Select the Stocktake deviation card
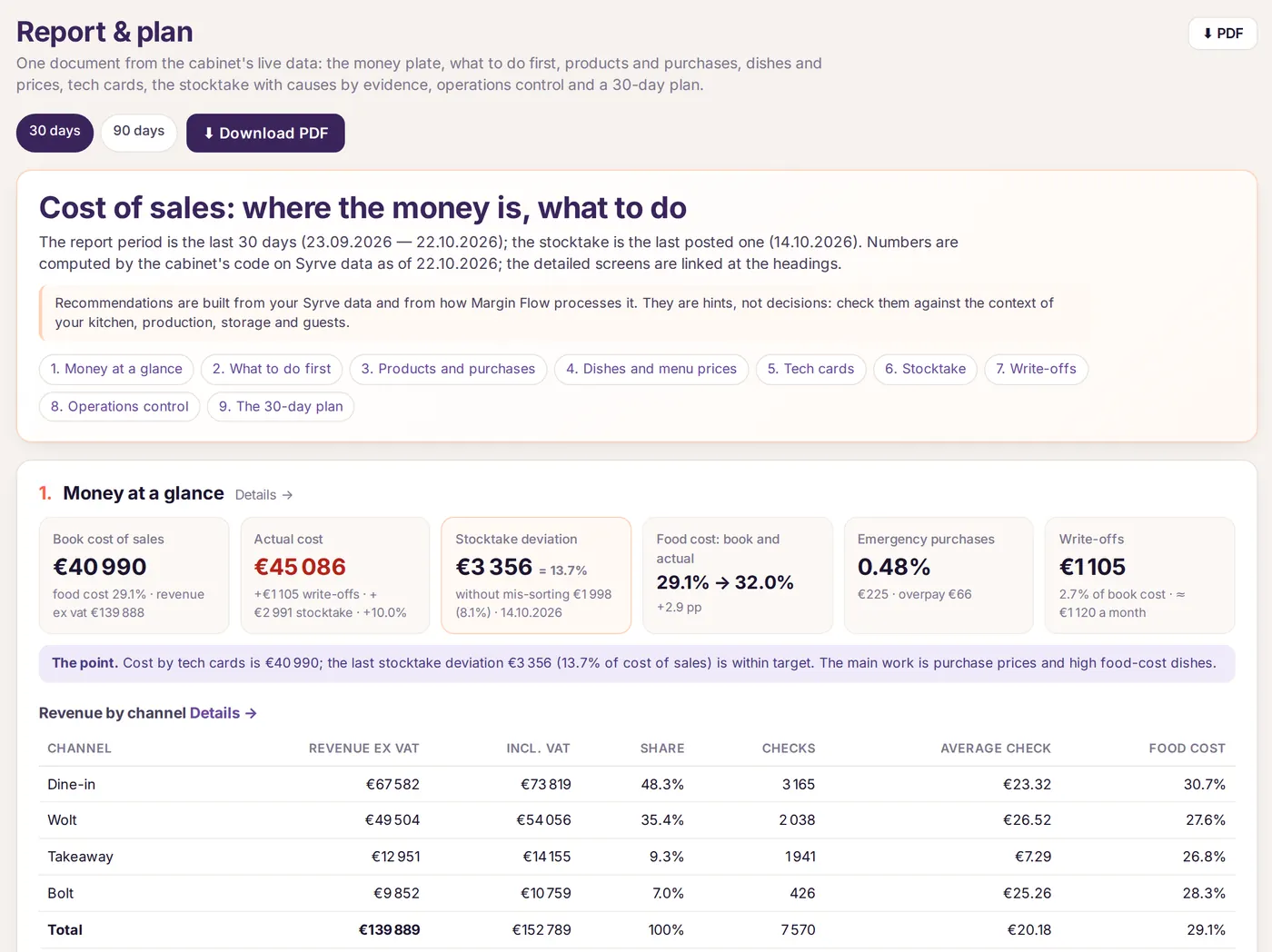Image resolution: width=1272 pixels, height=952 pixels. click(x=536, y=575)
